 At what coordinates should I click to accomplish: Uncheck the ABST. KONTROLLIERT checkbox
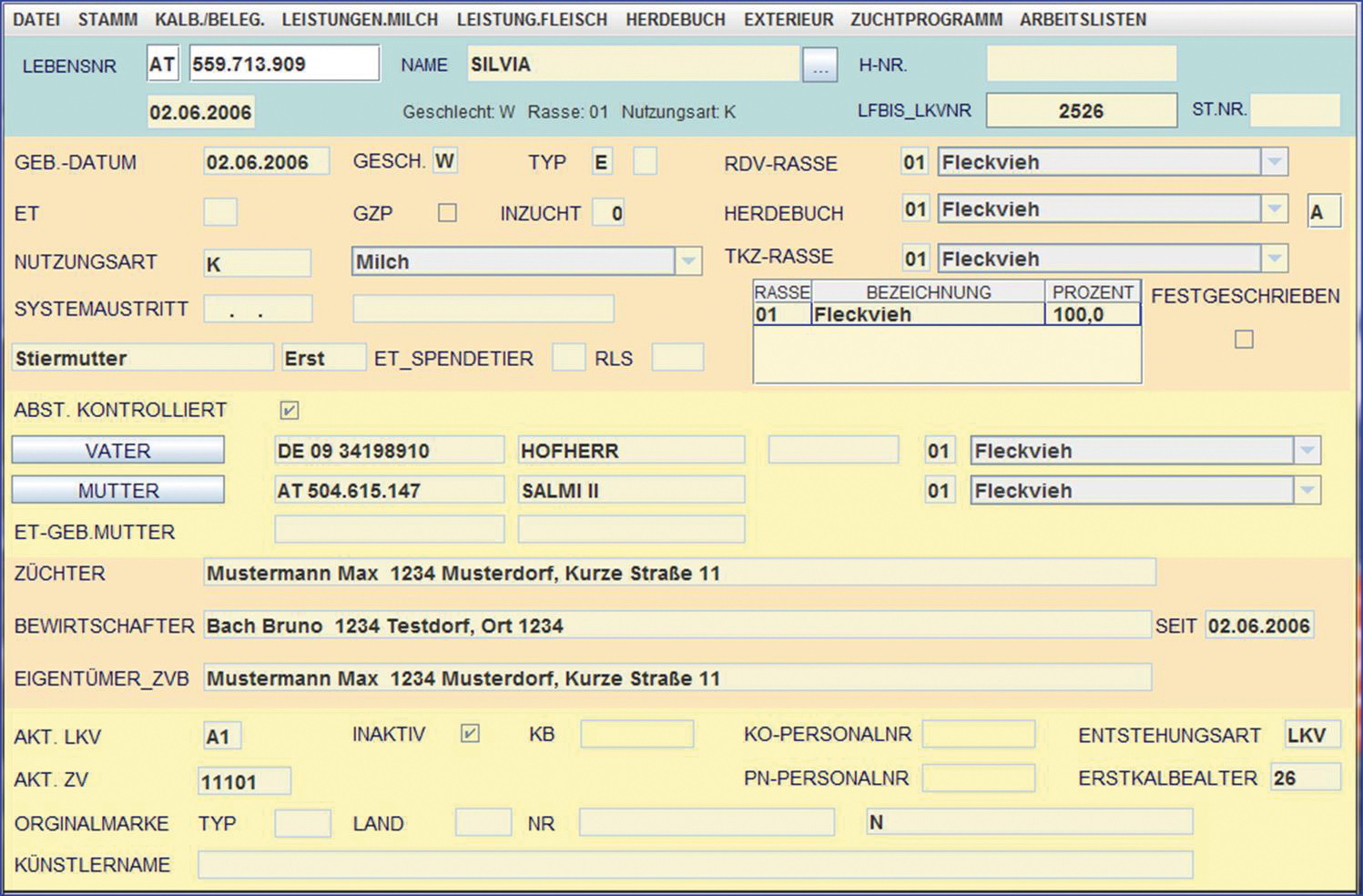pyautogui.click(x=290, y=411)
